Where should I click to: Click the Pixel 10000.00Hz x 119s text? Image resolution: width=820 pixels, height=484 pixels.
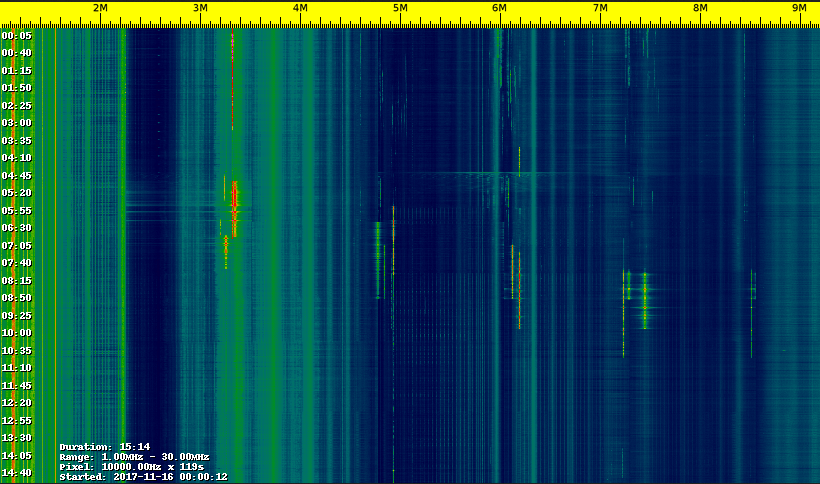(x=132, y=467)
